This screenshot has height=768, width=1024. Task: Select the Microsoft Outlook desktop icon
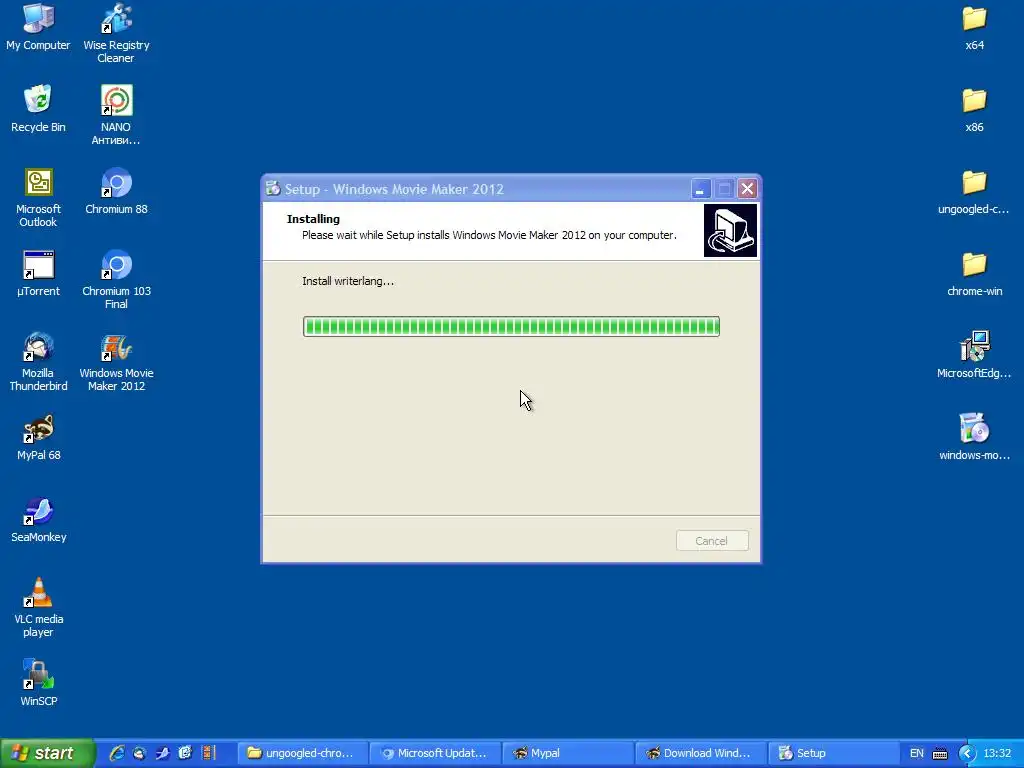[38, 197]
